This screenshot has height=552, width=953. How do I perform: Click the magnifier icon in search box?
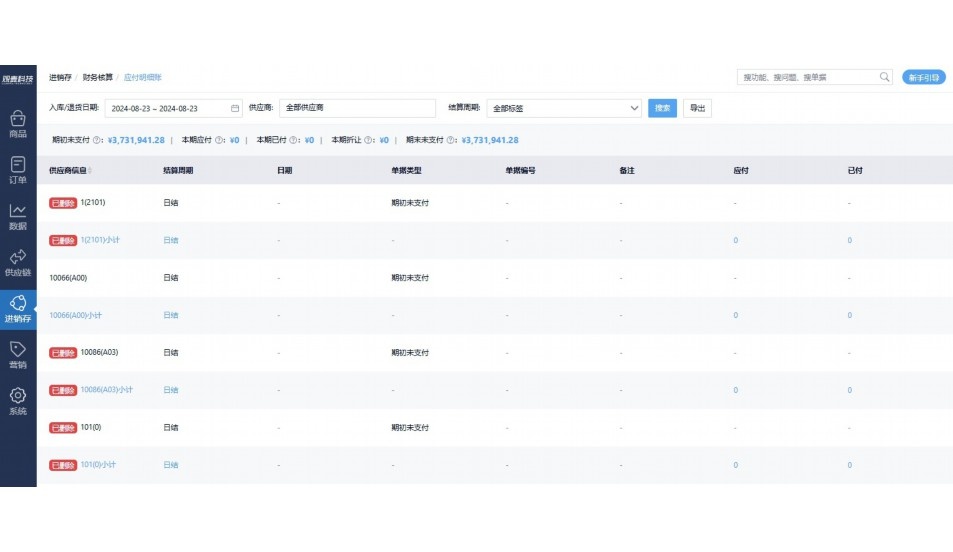tap(884, 77)
